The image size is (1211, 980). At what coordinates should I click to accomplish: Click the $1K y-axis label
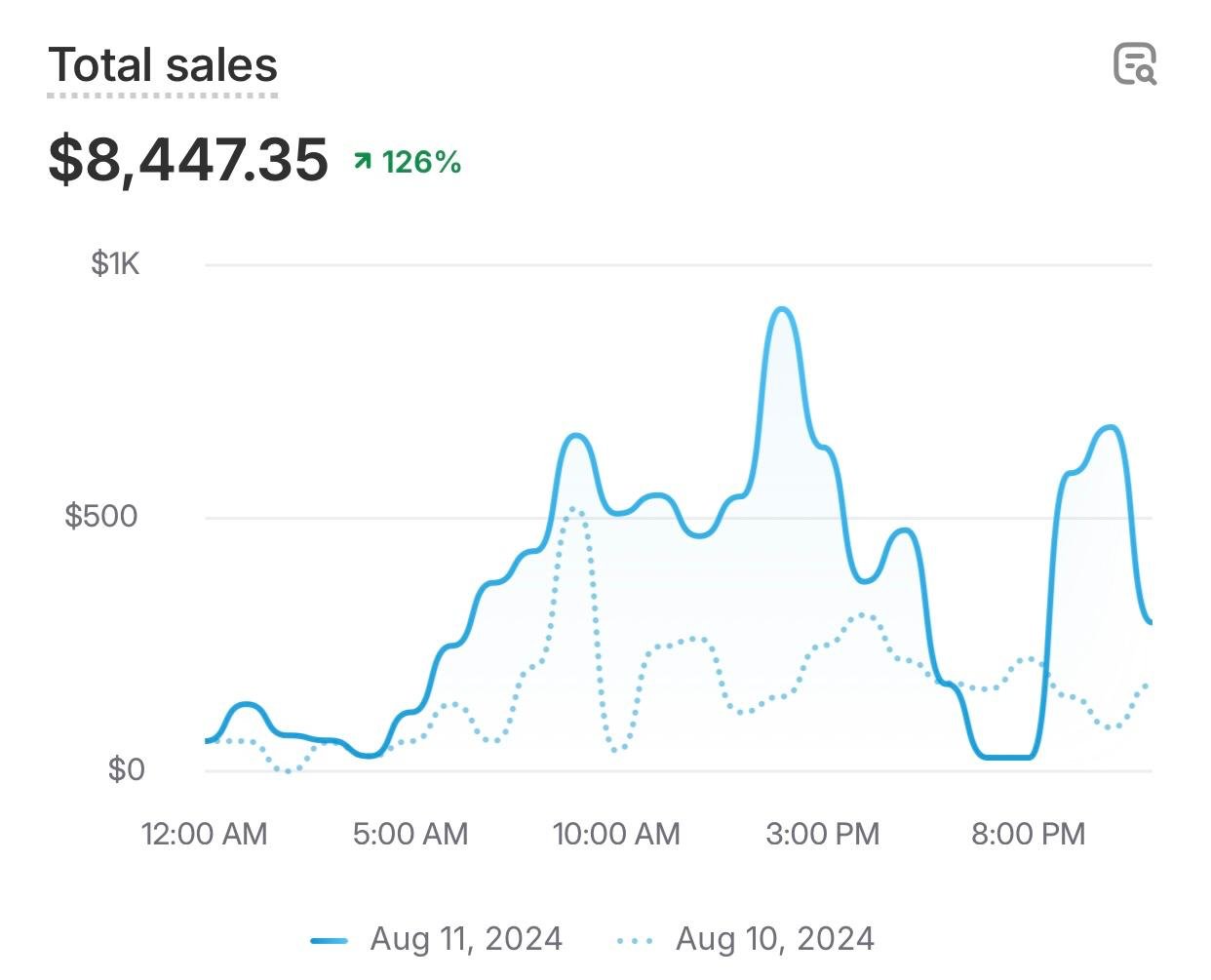click(x=115, y=263)
